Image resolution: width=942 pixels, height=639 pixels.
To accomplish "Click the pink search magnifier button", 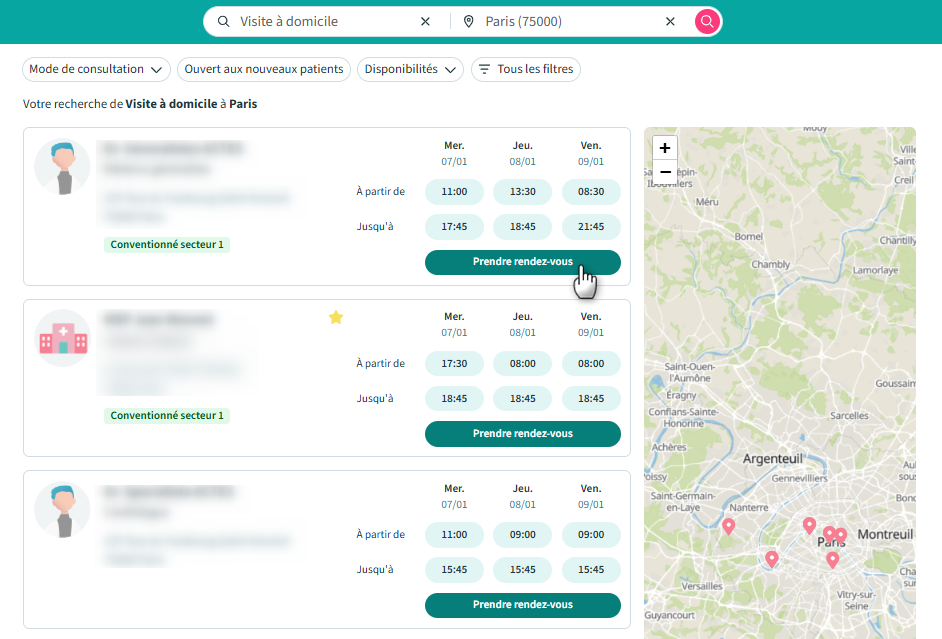I will point(708,21).
